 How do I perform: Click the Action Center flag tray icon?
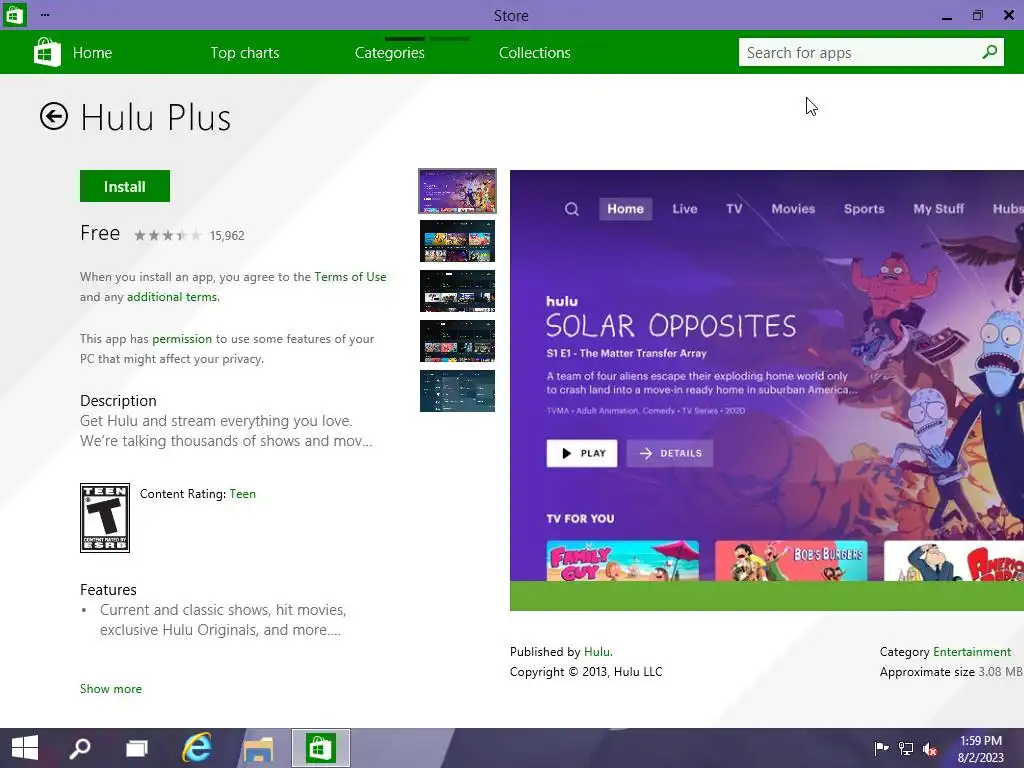tap(881, 748)
